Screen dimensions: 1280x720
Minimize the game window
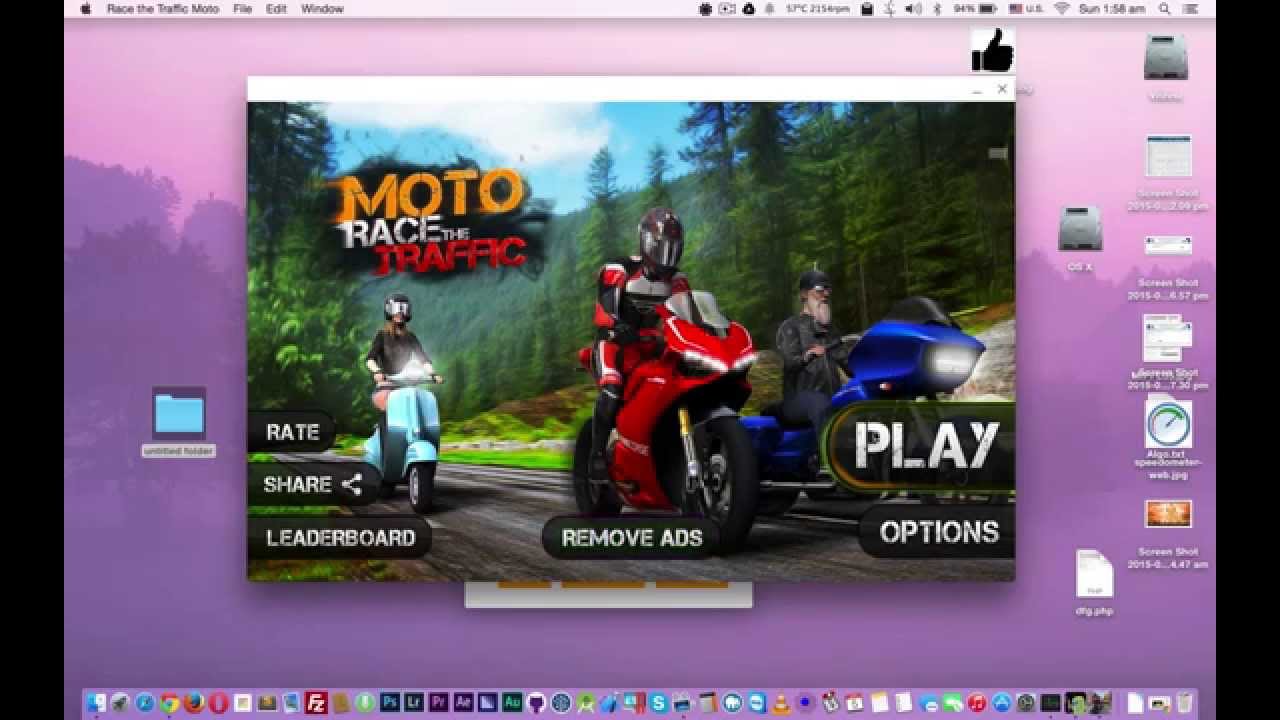(x=977, y=90)
